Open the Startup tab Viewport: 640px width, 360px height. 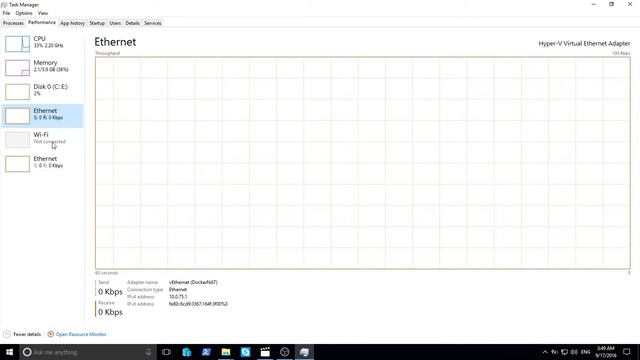(x=97, y=23)
